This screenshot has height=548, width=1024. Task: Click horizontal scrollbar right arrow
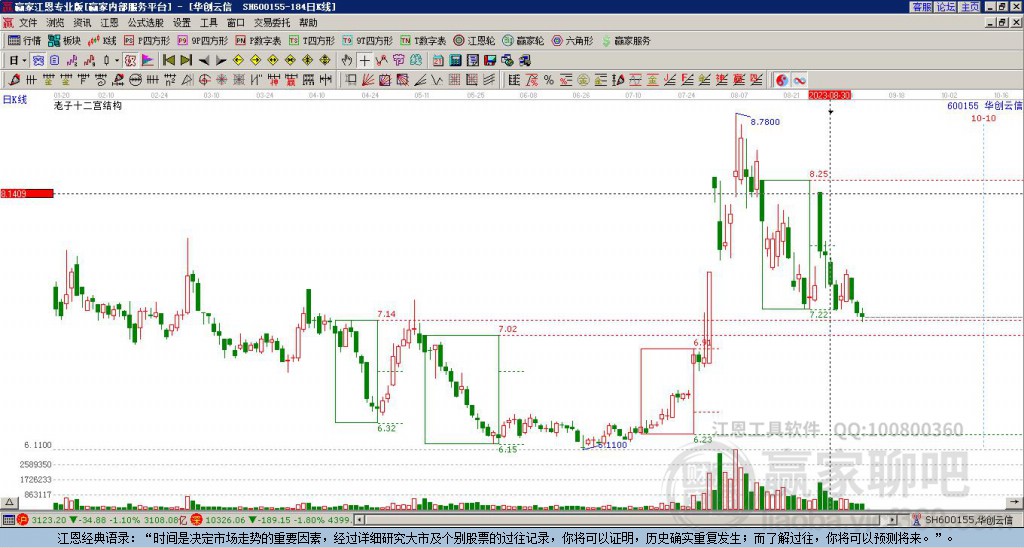pos(893,520)
